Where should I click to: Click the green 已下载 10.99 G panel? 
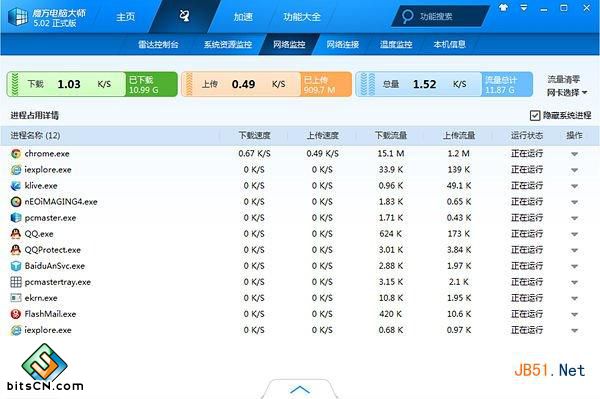151,84
